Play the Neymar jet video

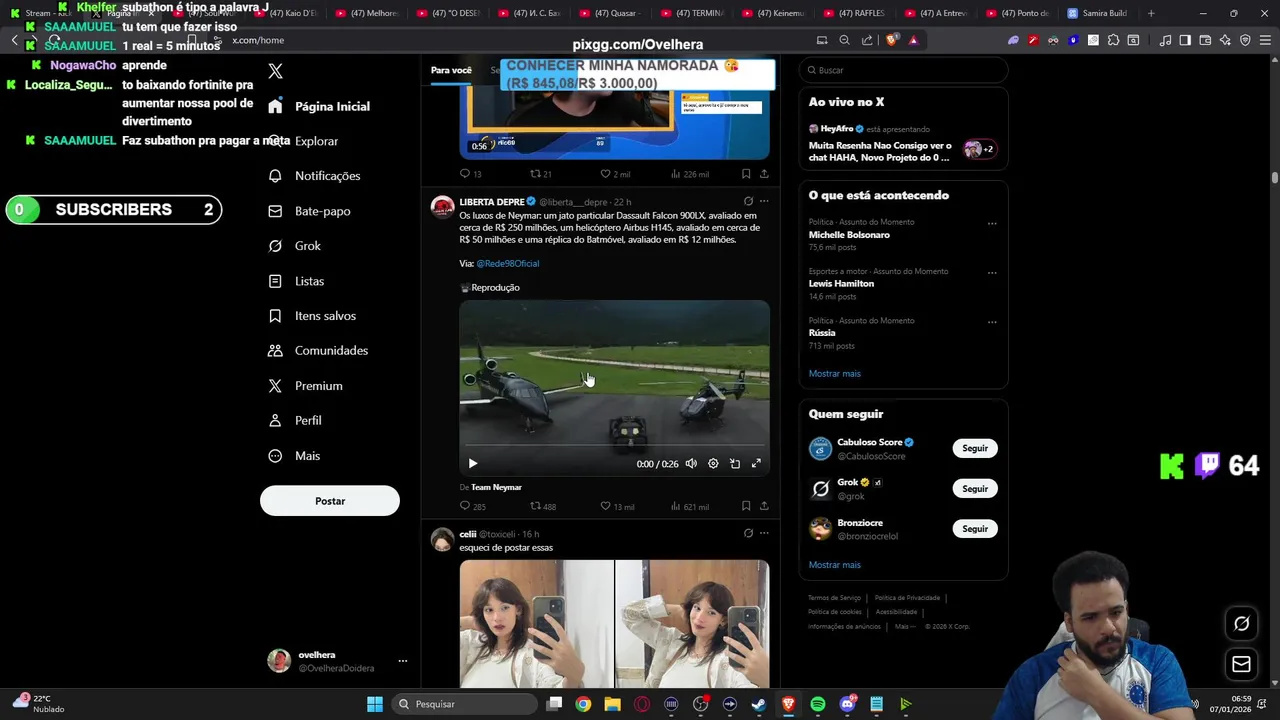click(x=473, y=463)
